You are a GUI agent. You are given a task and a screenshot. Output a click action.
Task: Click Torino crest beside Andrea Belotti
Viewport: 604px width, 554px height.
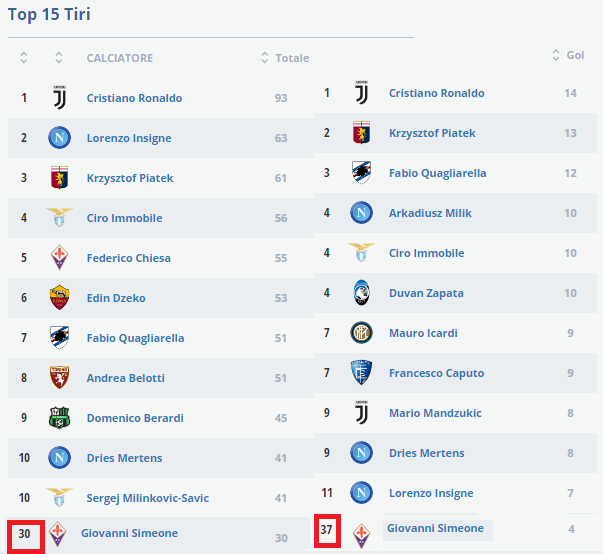tap(59, 378)
